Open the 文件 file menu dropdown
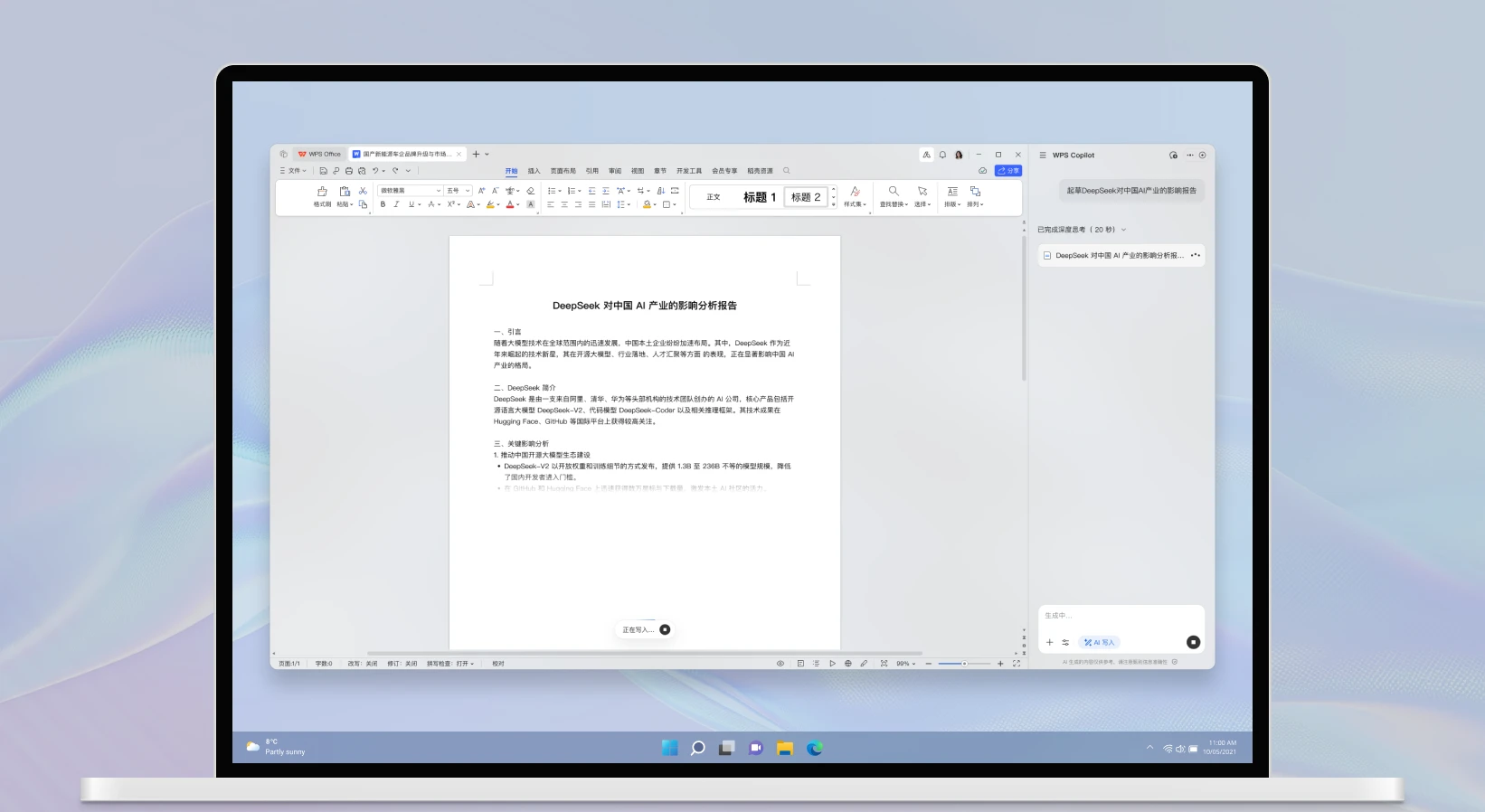The width and height of the screenshot is (1485, 812). [x=293, y=171]
